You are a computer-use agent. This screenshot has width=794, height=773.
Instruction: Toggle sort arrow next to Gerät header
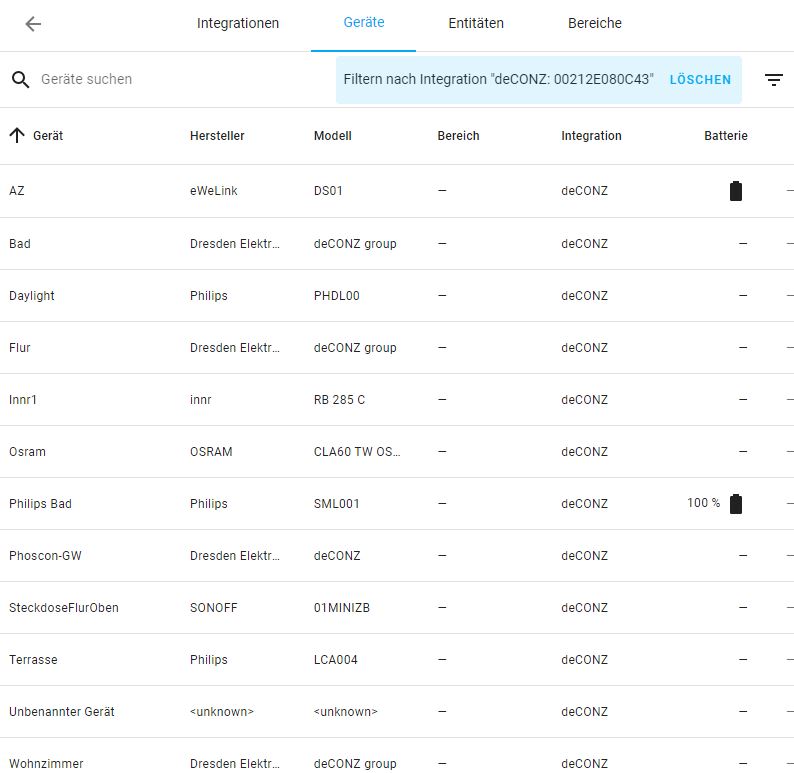(x=17, y=136)
